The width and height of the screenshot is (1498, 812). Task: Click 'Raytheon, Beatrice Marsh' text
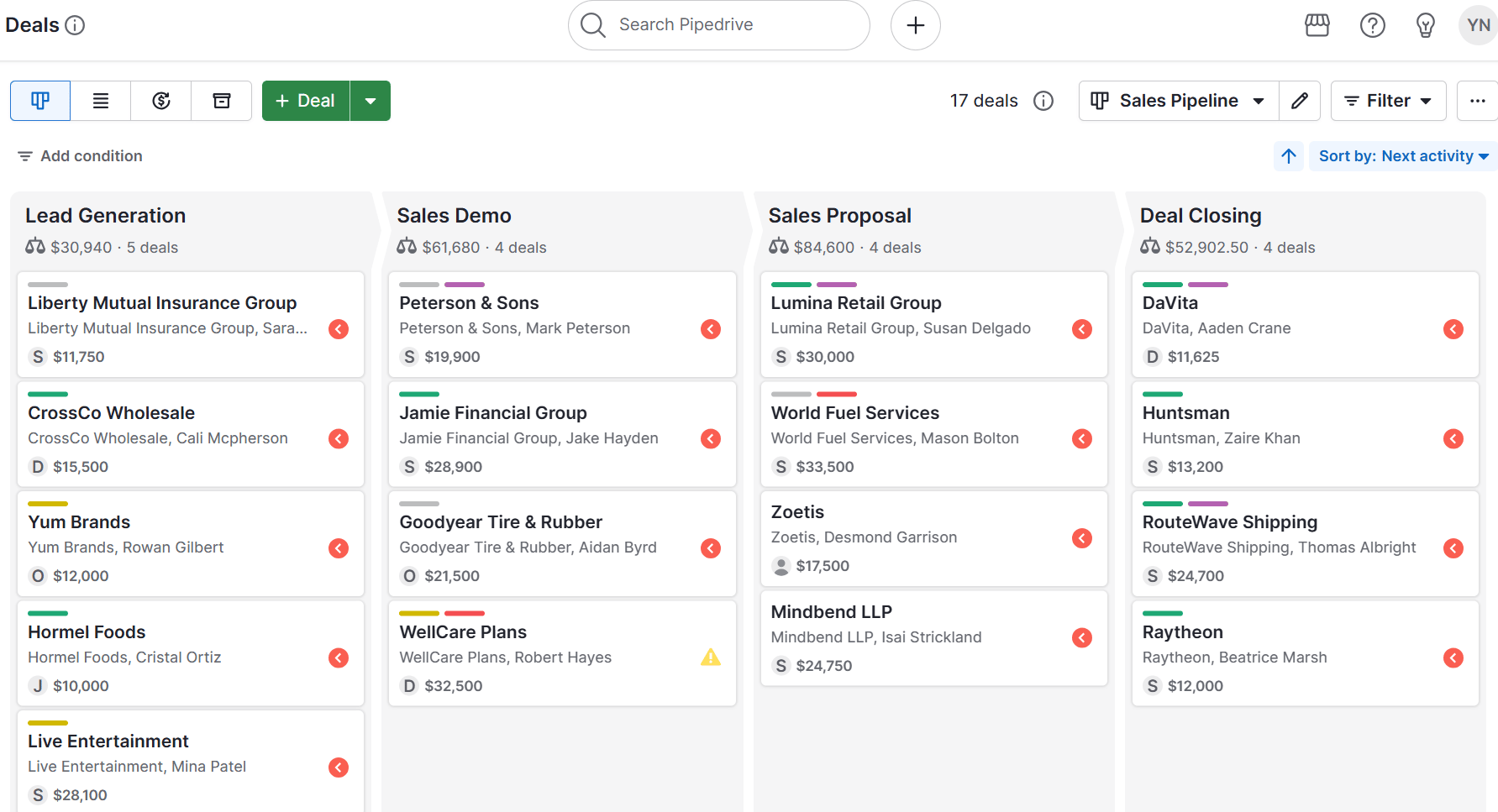[1235, 657]
